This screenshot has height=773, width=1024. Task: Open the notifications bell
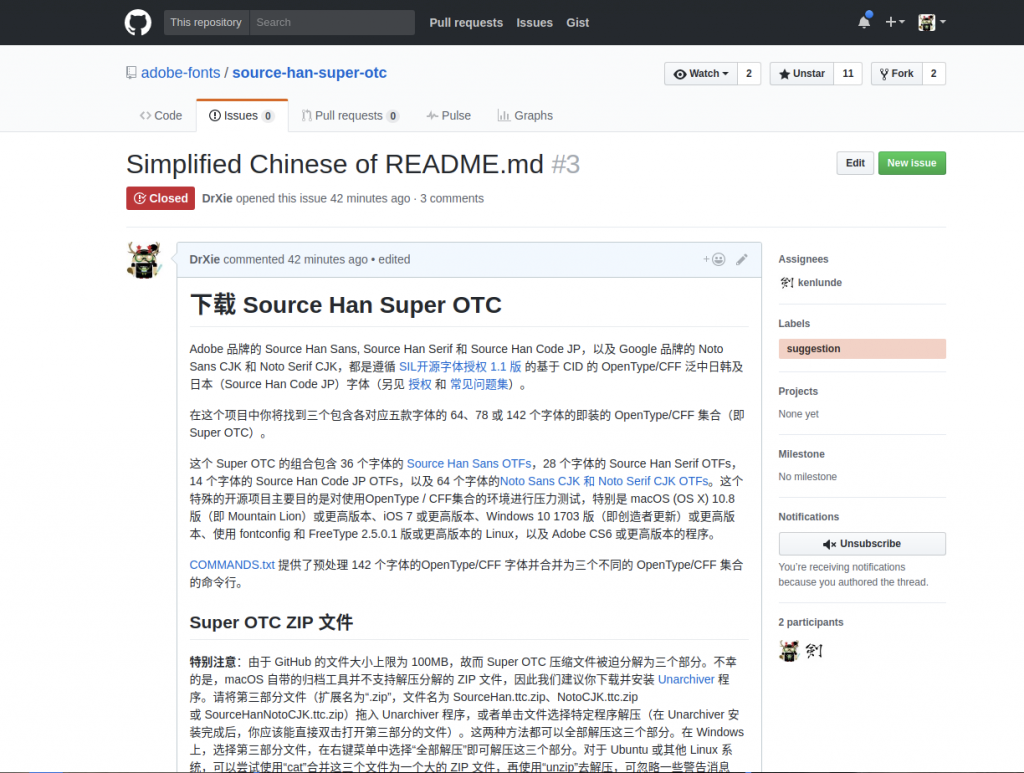click(864, 22)
